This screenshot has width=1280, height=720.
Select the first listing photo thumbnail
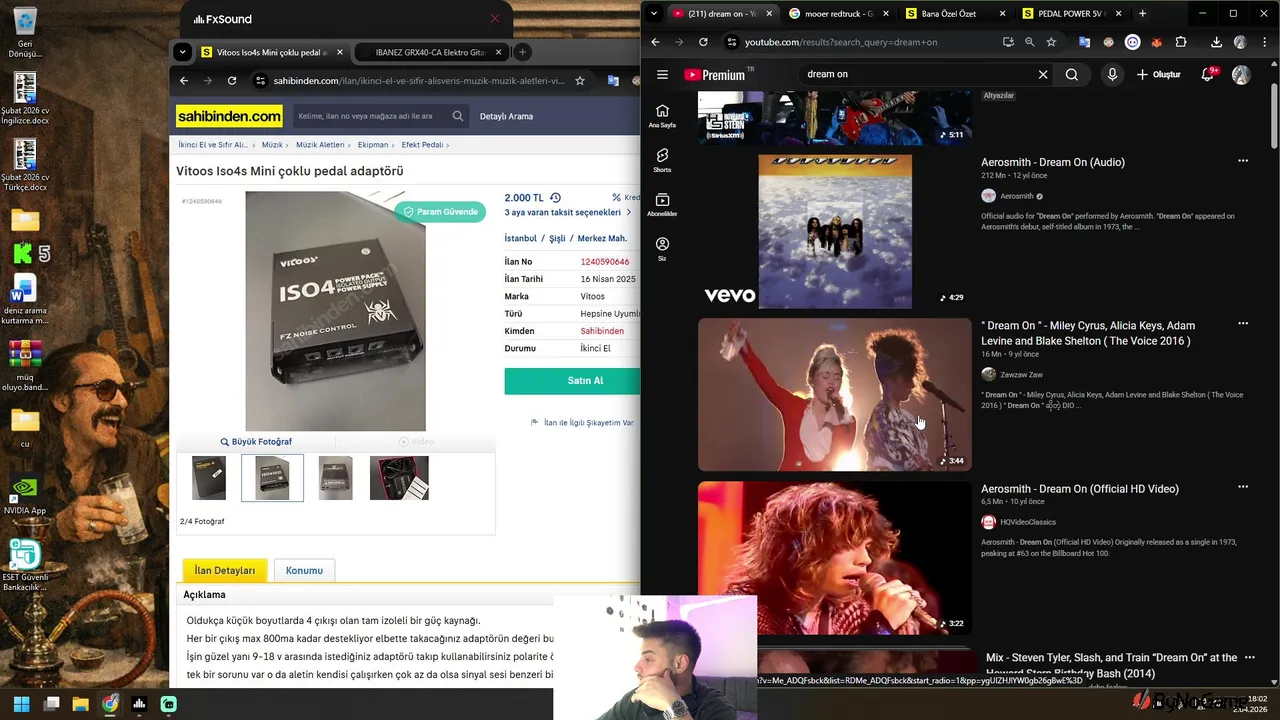(209, 478)
